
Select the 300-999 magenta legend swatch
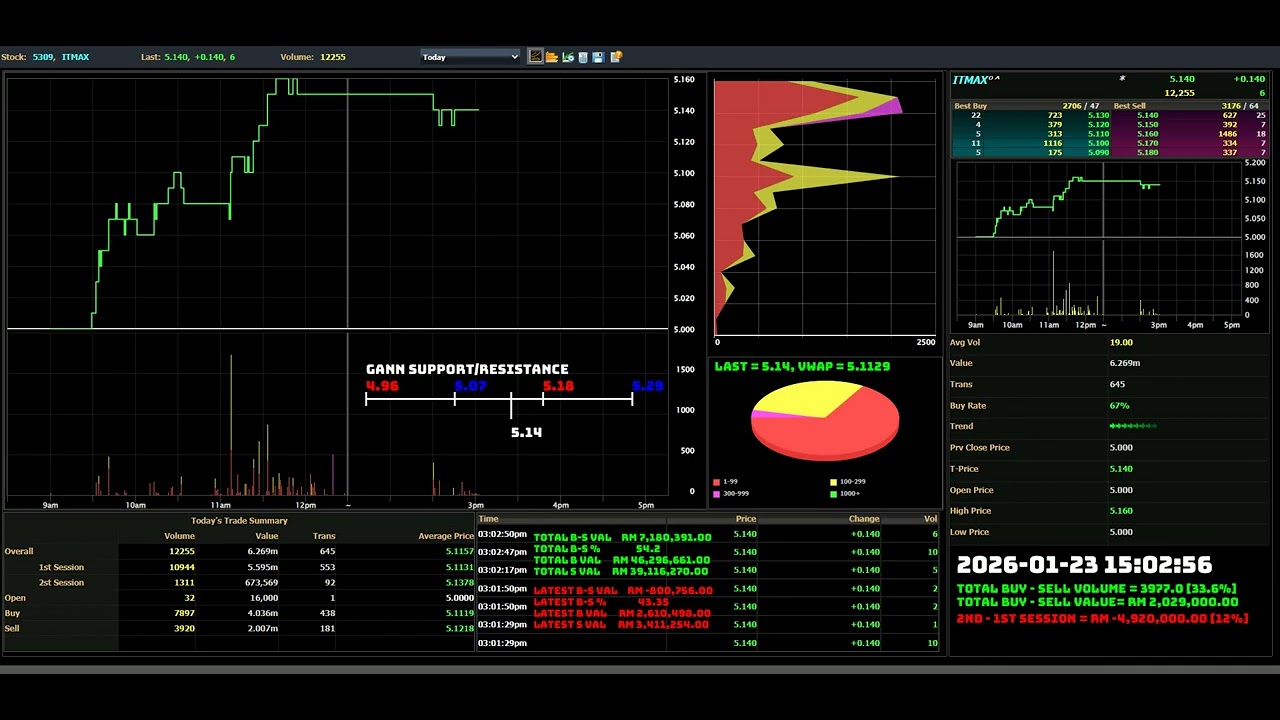[716, 494]
